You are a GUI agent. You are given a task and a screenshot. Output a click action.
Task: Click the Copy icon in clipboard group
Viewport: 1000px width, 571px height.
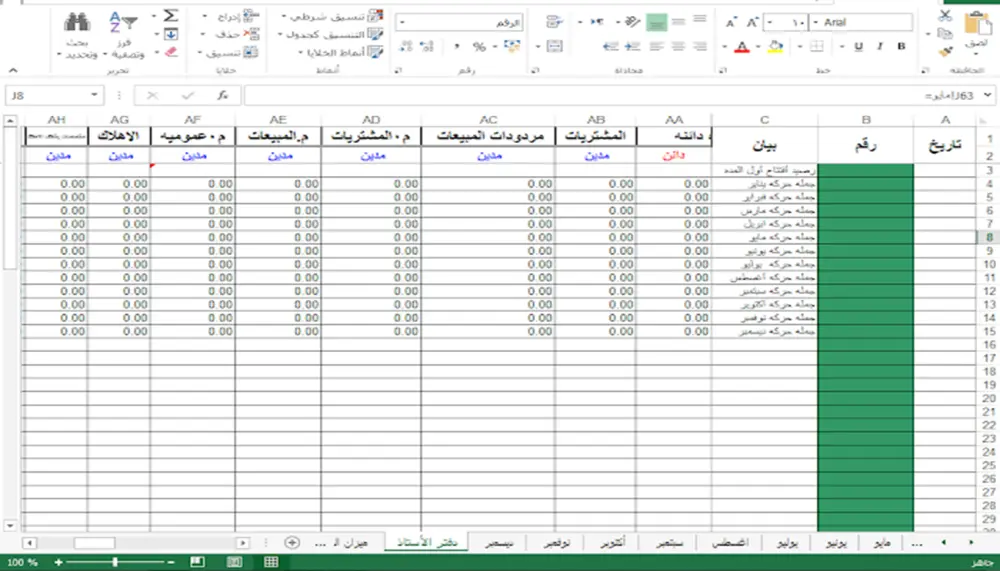coord(945,33)
